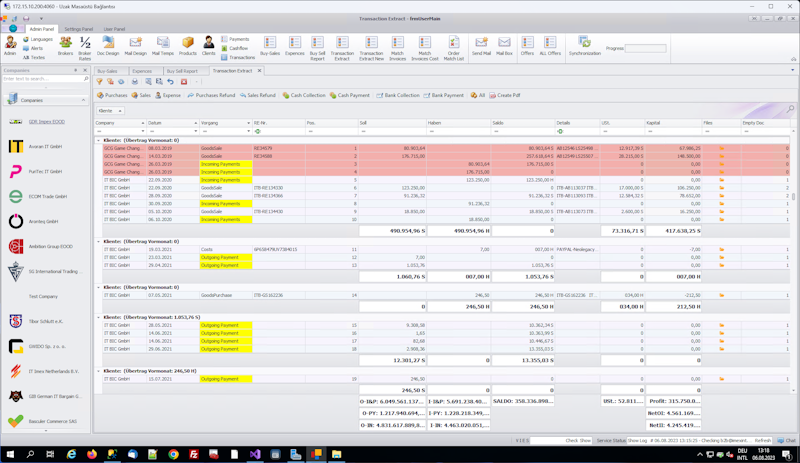Viewport: 800px width, 463px height.
Task: Filter by Sales Refund button
Action: tap(258, 95)
